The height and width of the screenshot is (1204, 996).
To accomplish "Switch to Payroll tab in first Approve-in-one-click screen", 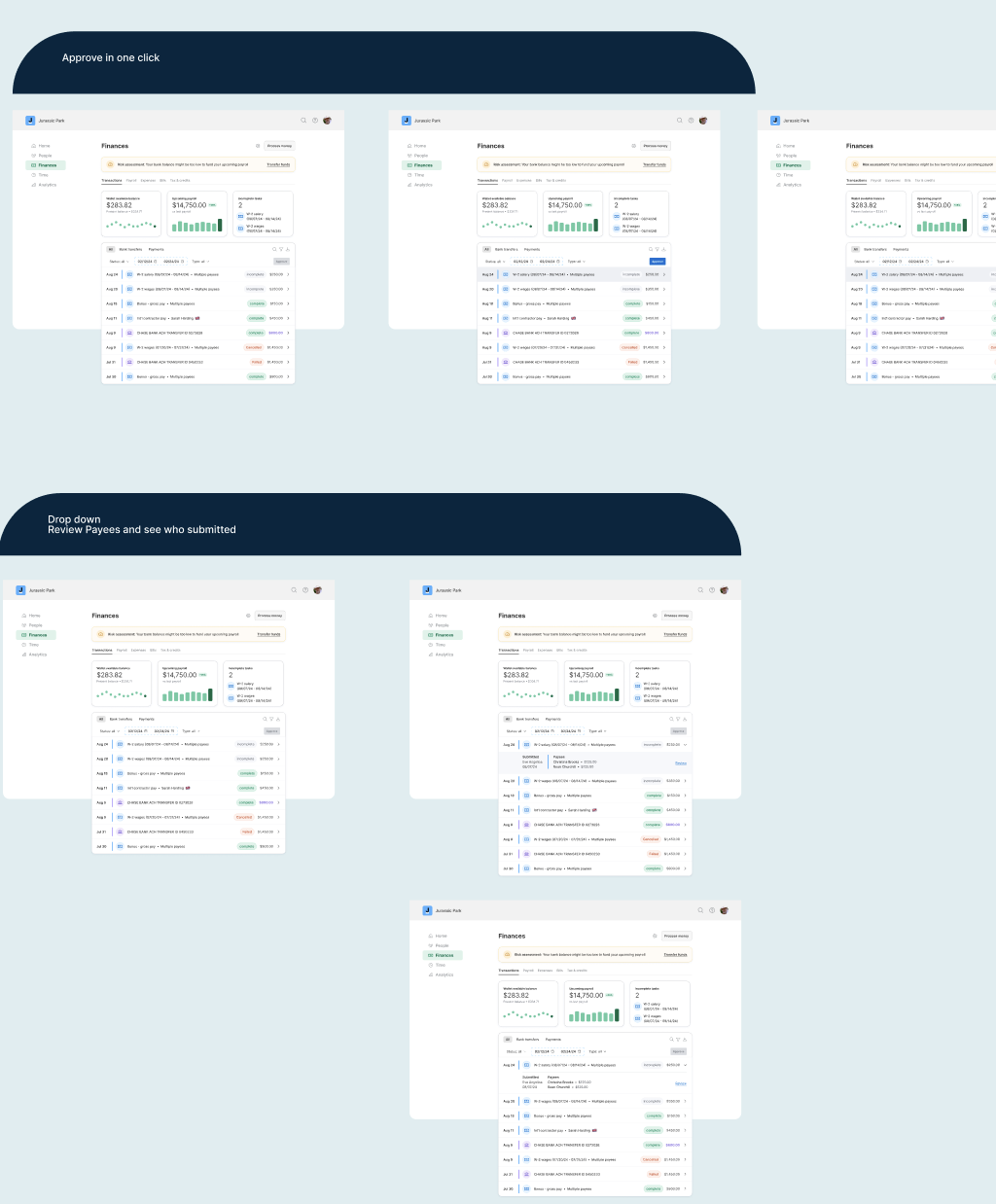I will (131, 180).
